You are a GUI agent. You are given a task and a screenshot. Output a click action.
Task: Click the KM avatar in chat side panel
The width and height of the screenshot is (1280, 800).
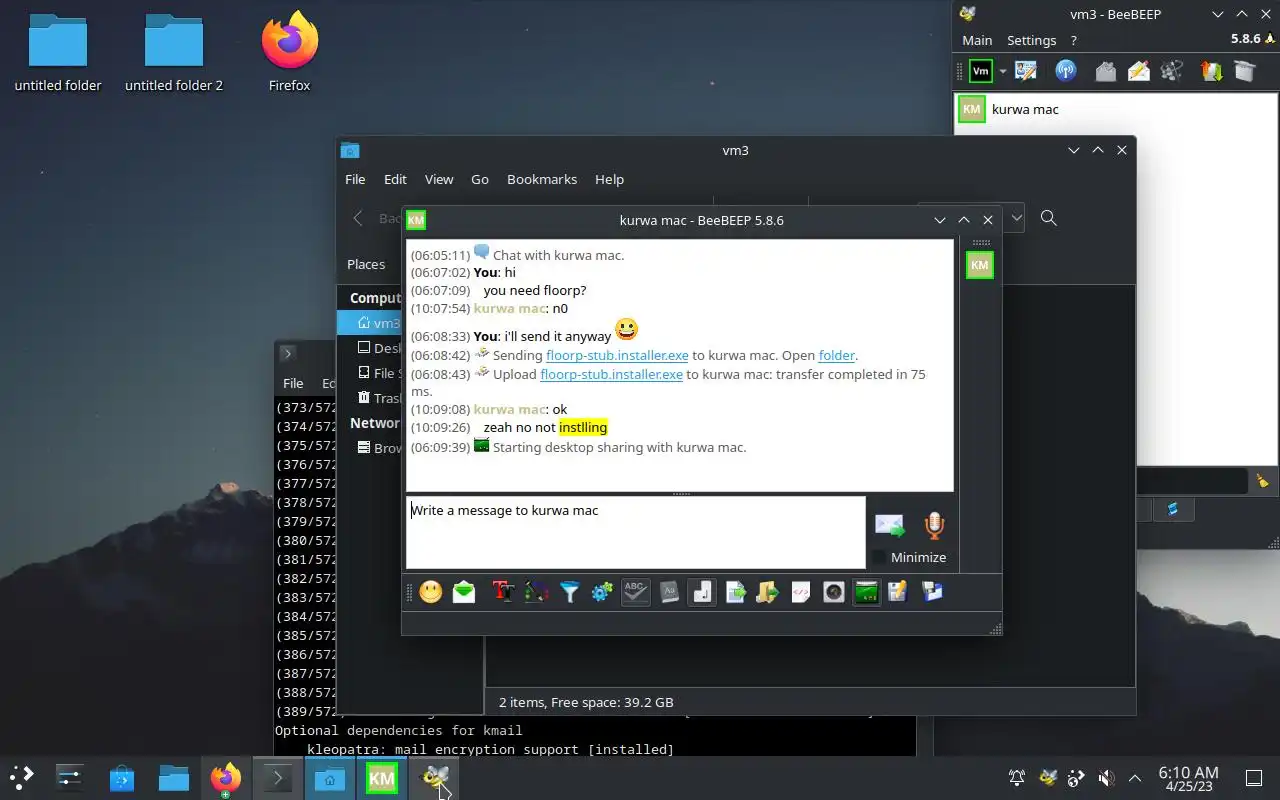[x=980, y=265]
